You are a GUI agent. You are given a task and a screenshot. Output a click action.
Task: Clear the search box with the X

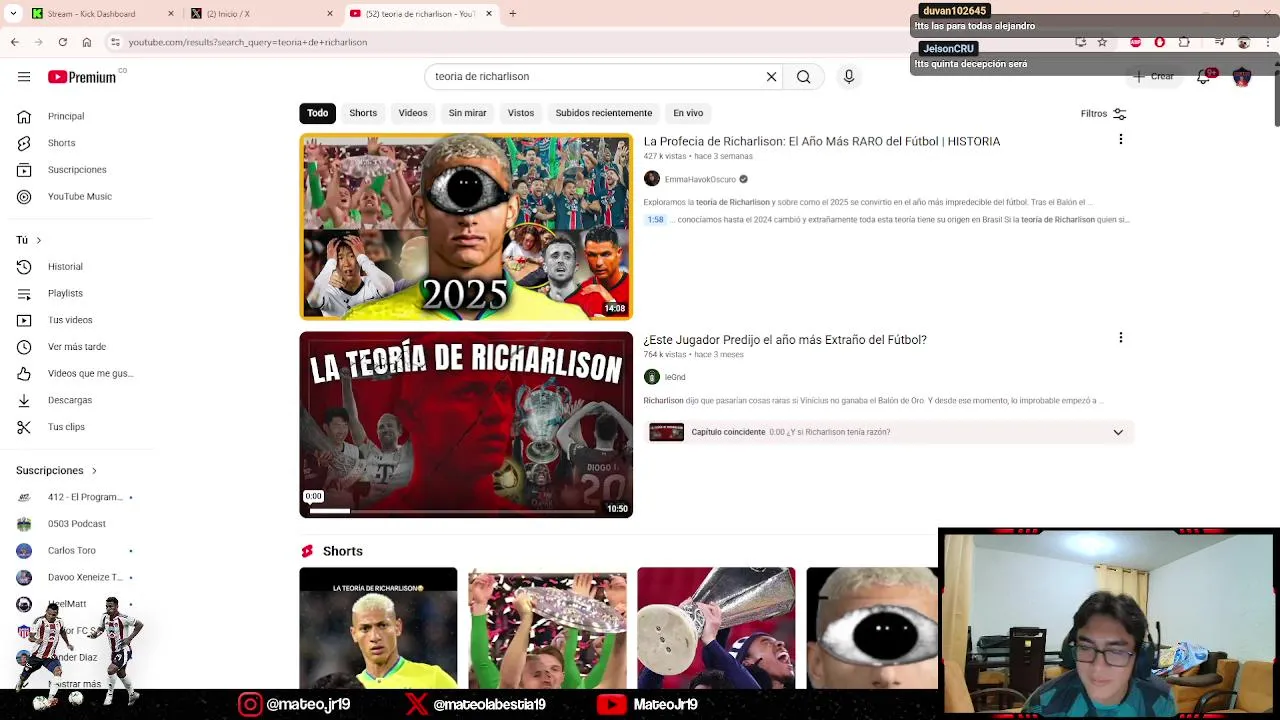[771, 77]
